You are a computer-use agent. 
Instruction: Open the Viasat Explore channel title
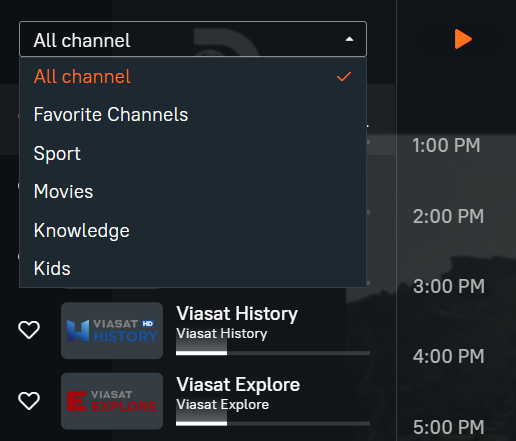pyautogui.click(x=238, y=385)
